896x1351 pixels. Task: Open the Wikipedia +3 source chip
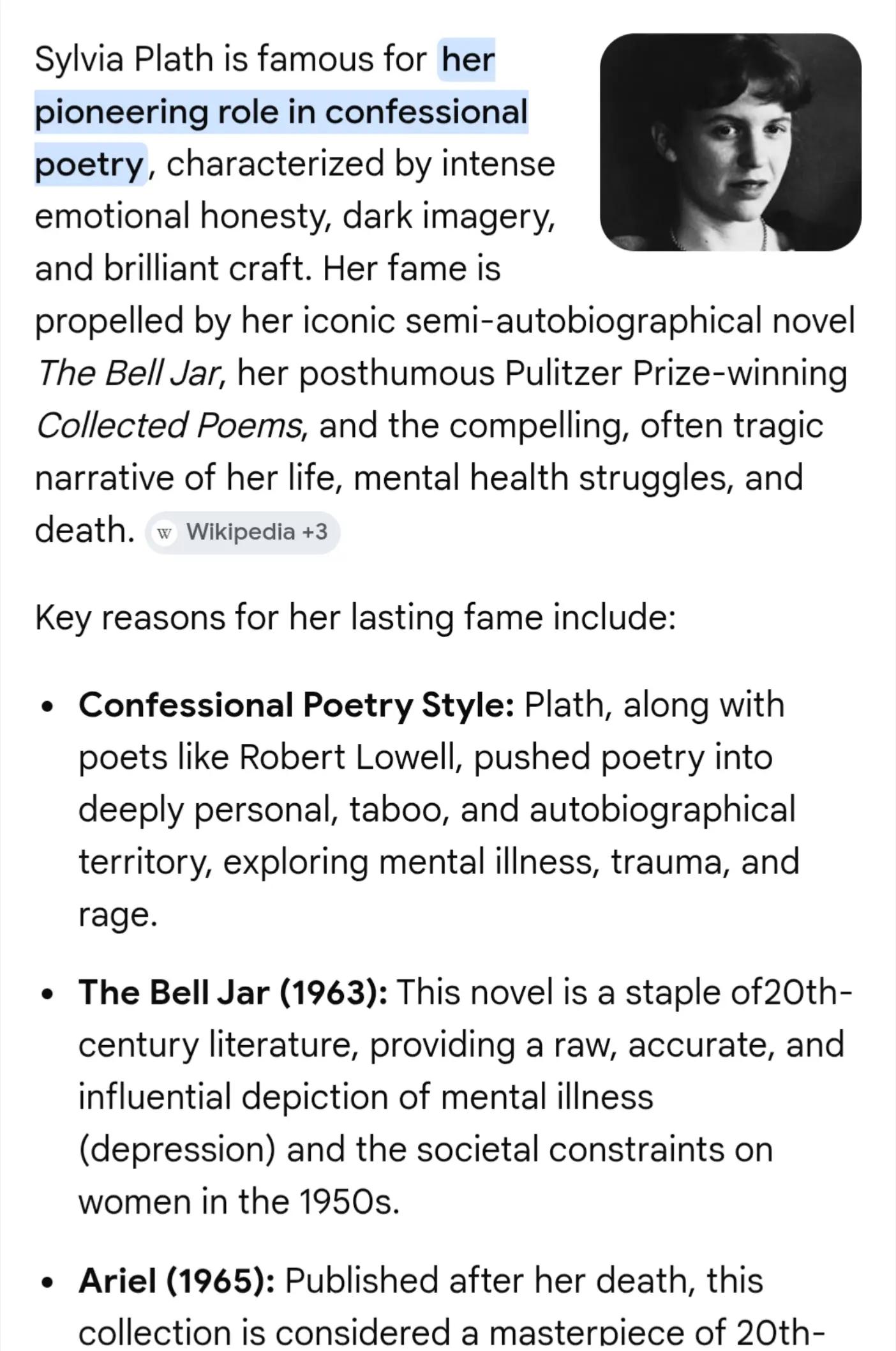point(243,532)
